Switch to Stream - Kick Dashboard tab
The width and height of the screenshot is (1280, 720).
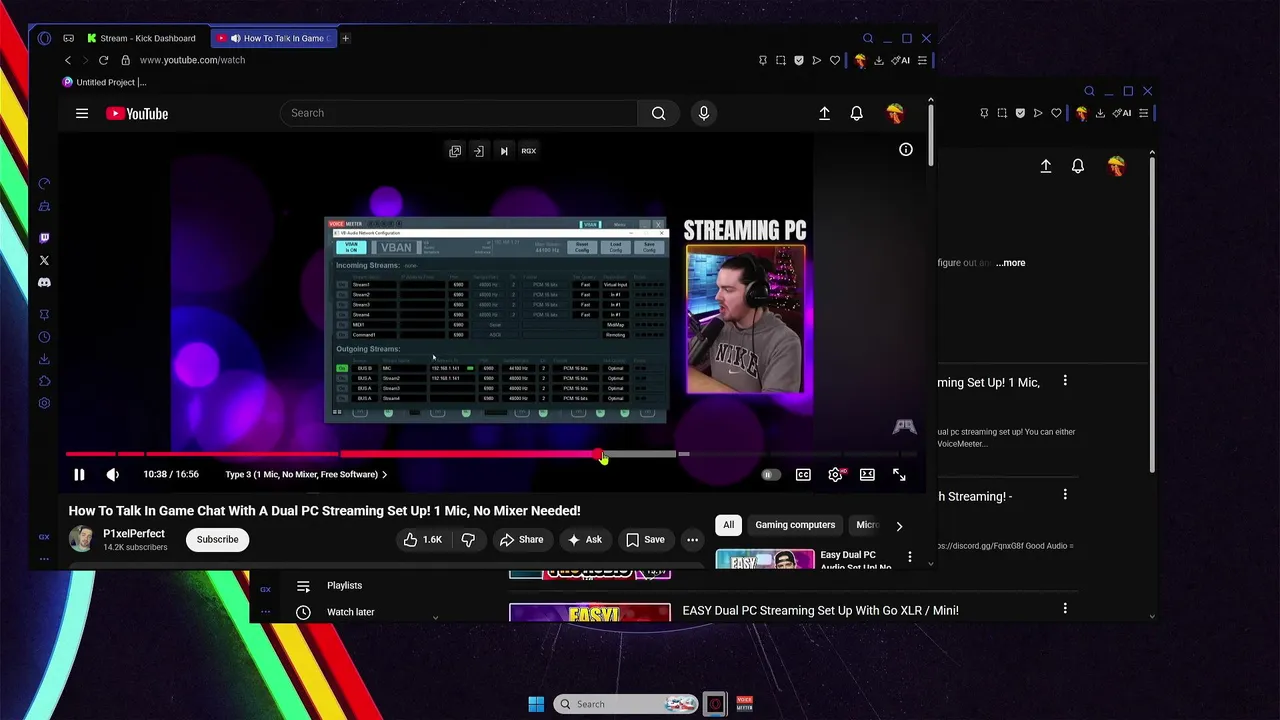[141, 38]
